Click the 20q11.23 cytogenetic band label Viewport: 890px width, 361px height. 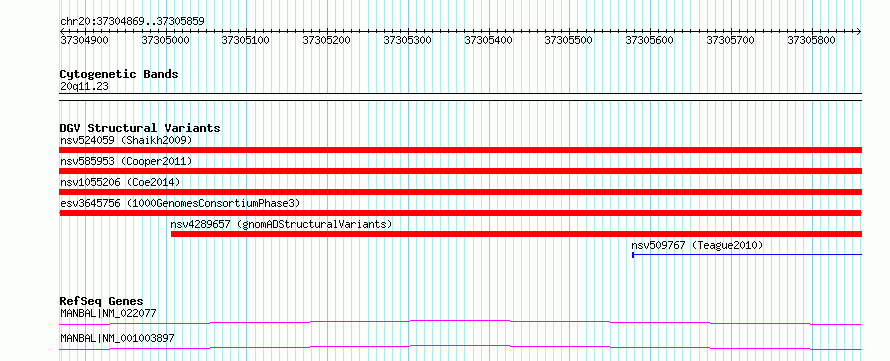[x=84, y=87]
